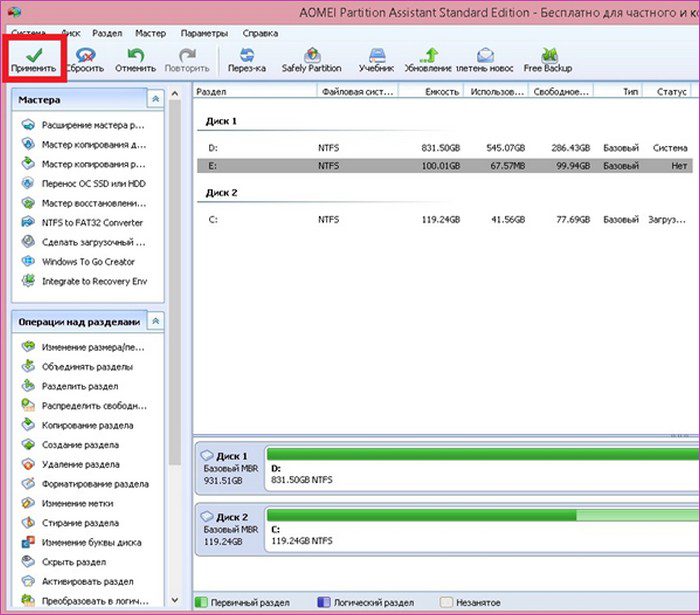Open the Мастер menu
Viewport: 700px width, 615px height.
click(x=150, y=33)
